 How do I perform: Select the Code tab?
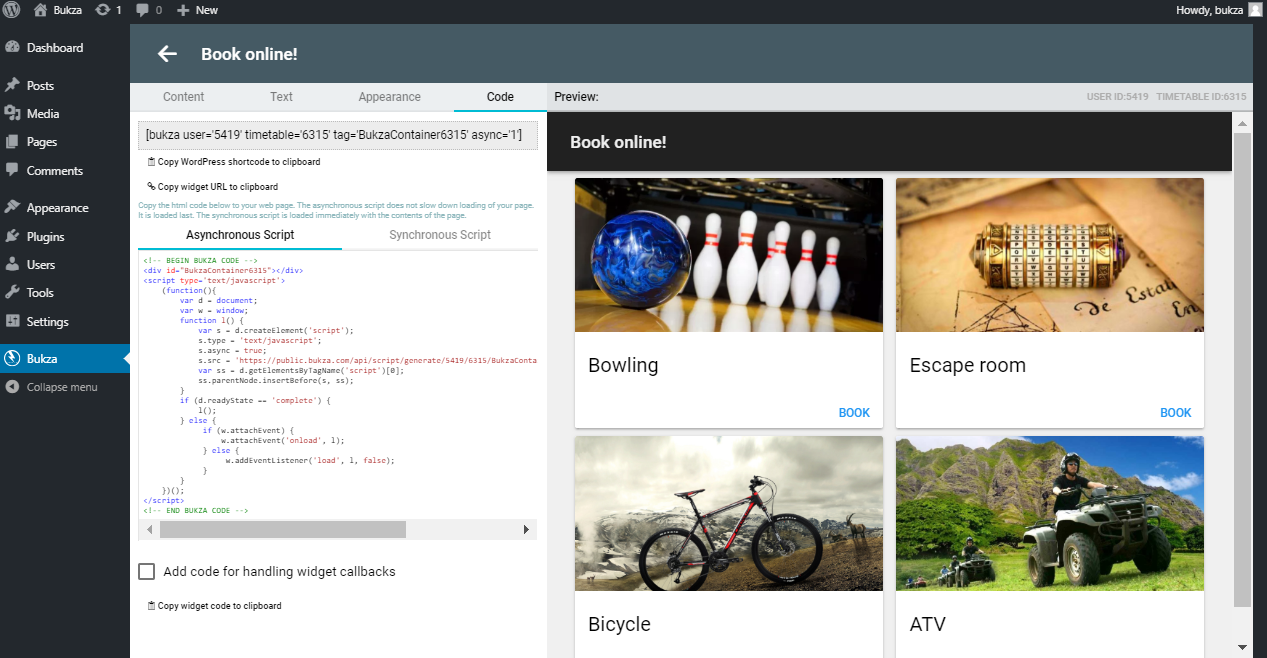click(x=500, y=97)
